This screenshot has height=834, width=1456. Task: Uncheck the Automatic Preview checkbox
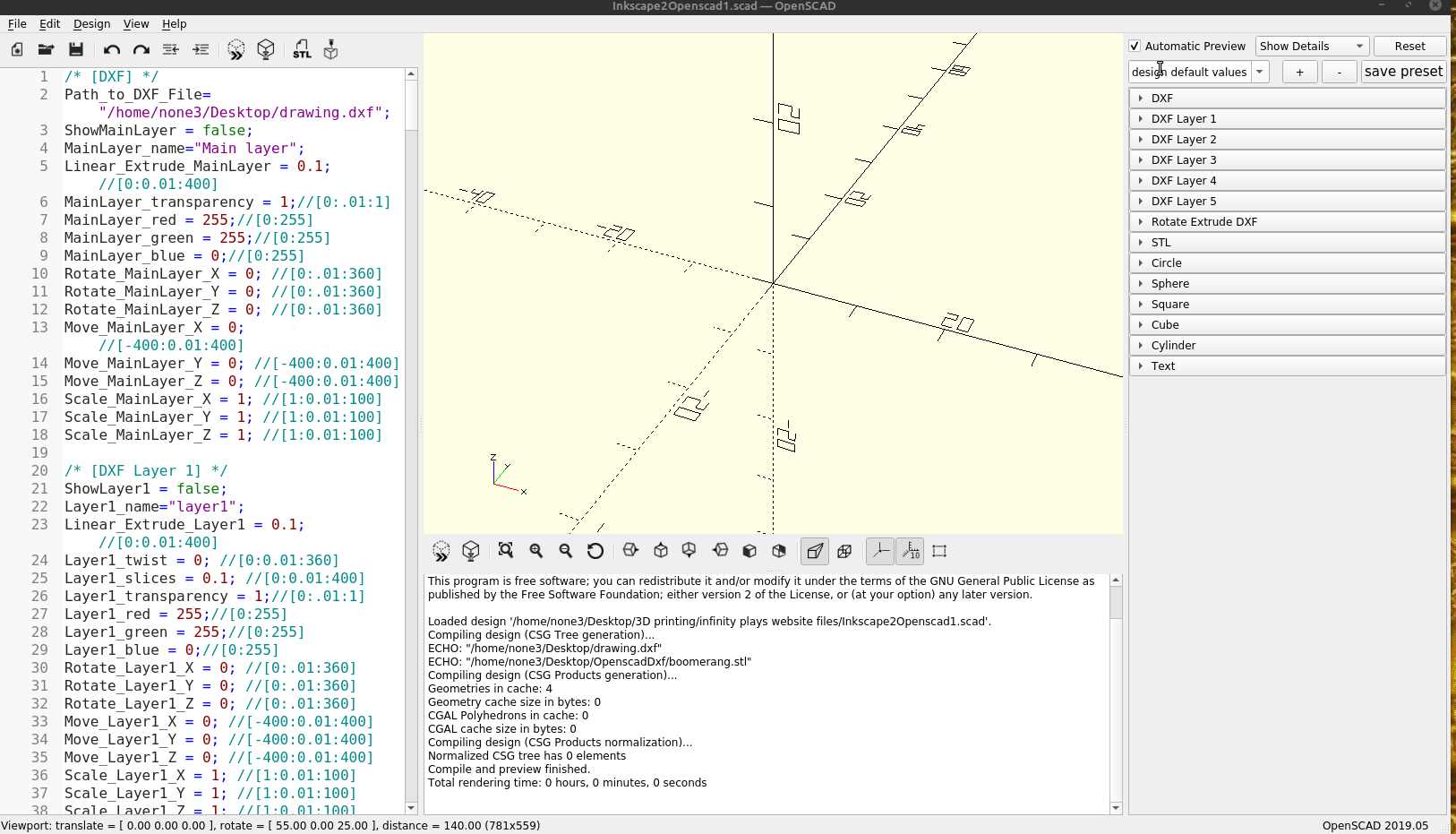pyautogui.click(x=1135, y=47)
